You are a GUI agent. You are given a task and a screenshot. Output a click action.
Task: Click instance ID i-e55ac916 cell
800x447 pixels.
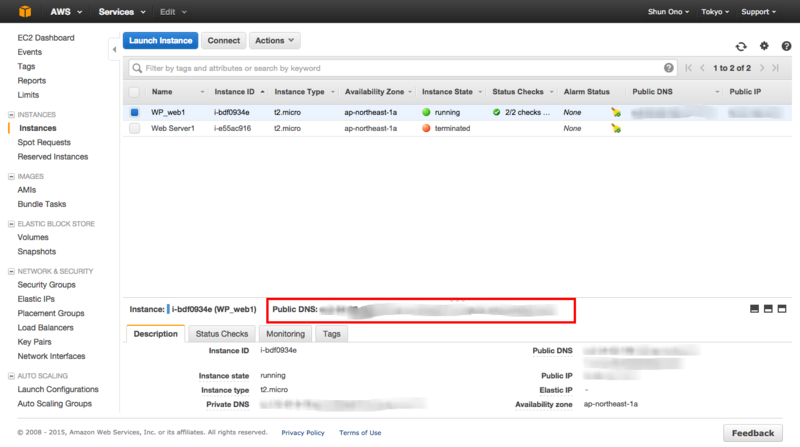coord(233,129)
